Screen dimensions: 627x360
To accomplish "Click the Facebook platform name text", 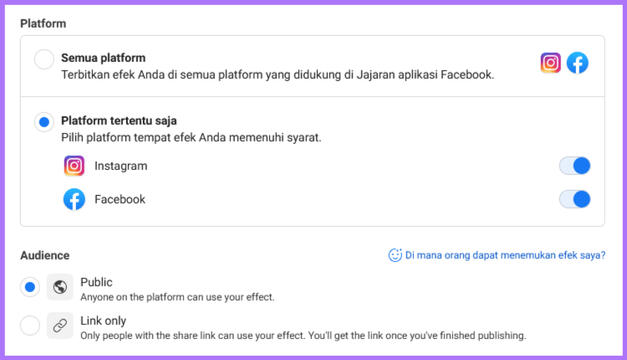I will pyautogui.click(x=120, y=199).
